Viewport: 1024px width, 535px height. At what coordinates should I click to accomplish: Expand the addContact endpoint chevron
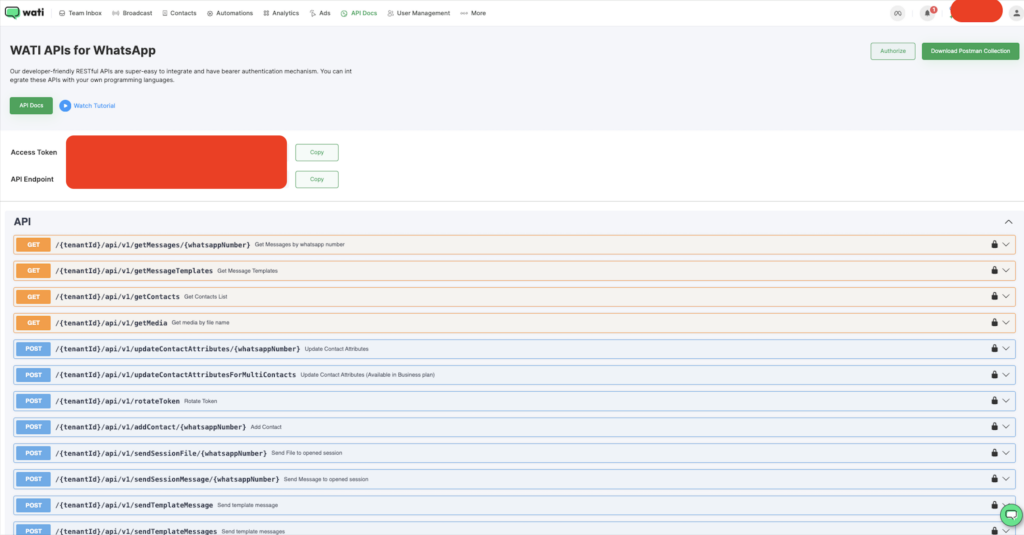(x=1006, y=427)
